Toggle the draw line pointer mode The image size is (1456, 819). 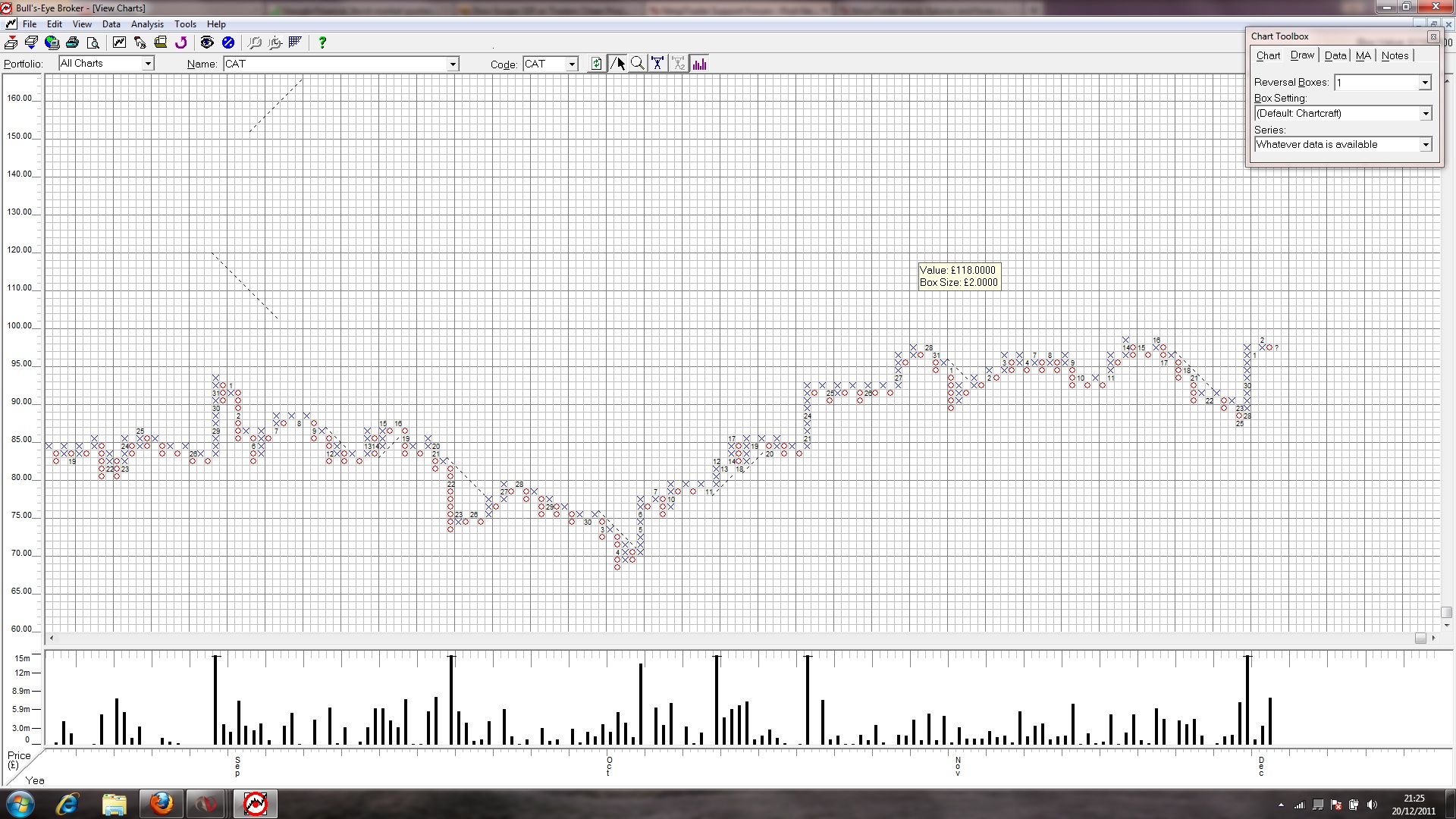618,64
